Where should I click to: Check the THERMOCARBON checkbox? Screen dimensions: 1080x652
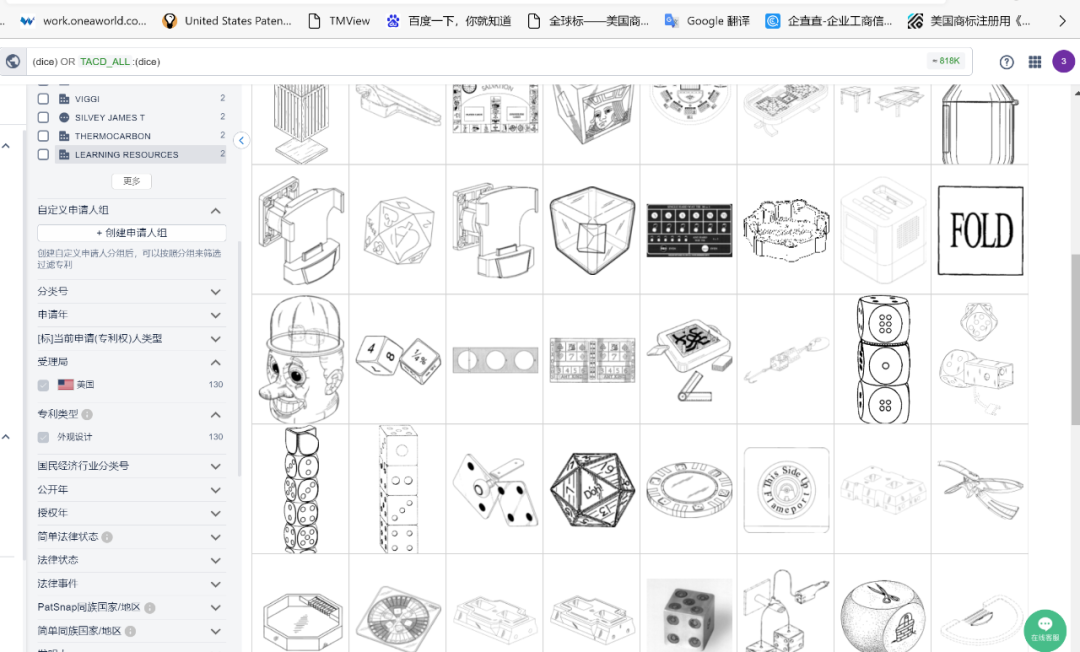[x=43, y=136]
